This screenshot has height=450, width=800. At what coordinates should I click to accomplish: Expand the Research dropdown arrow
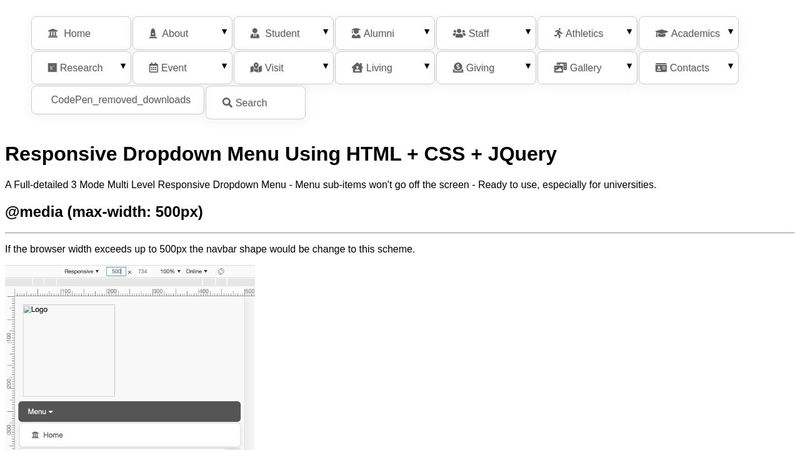click(x=123, y=66)
